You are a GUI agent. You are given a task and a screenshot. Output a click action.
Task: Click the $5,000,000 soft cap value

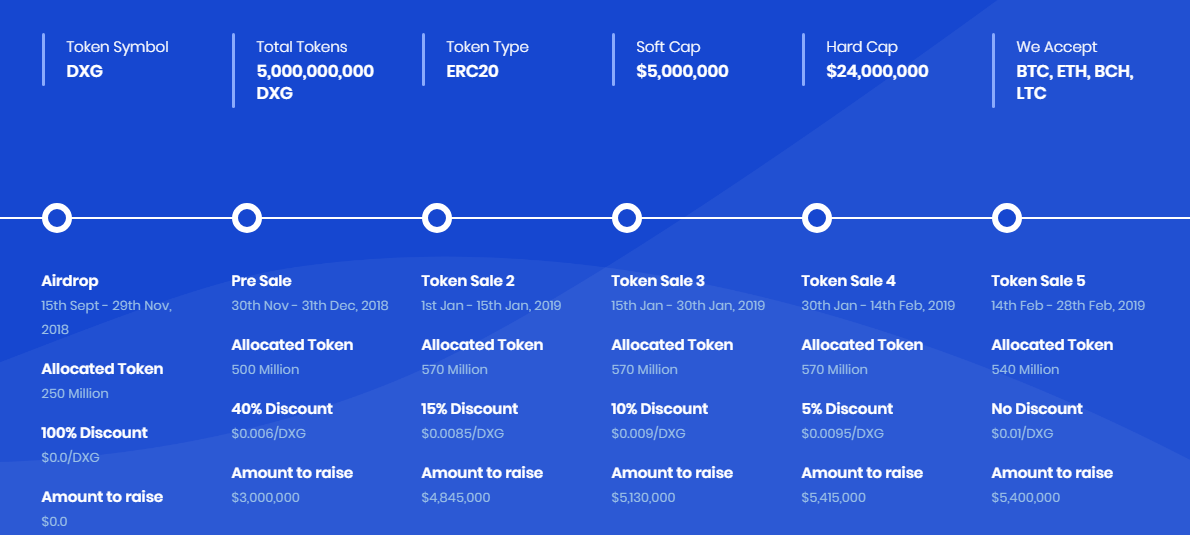tap(682, 71)
